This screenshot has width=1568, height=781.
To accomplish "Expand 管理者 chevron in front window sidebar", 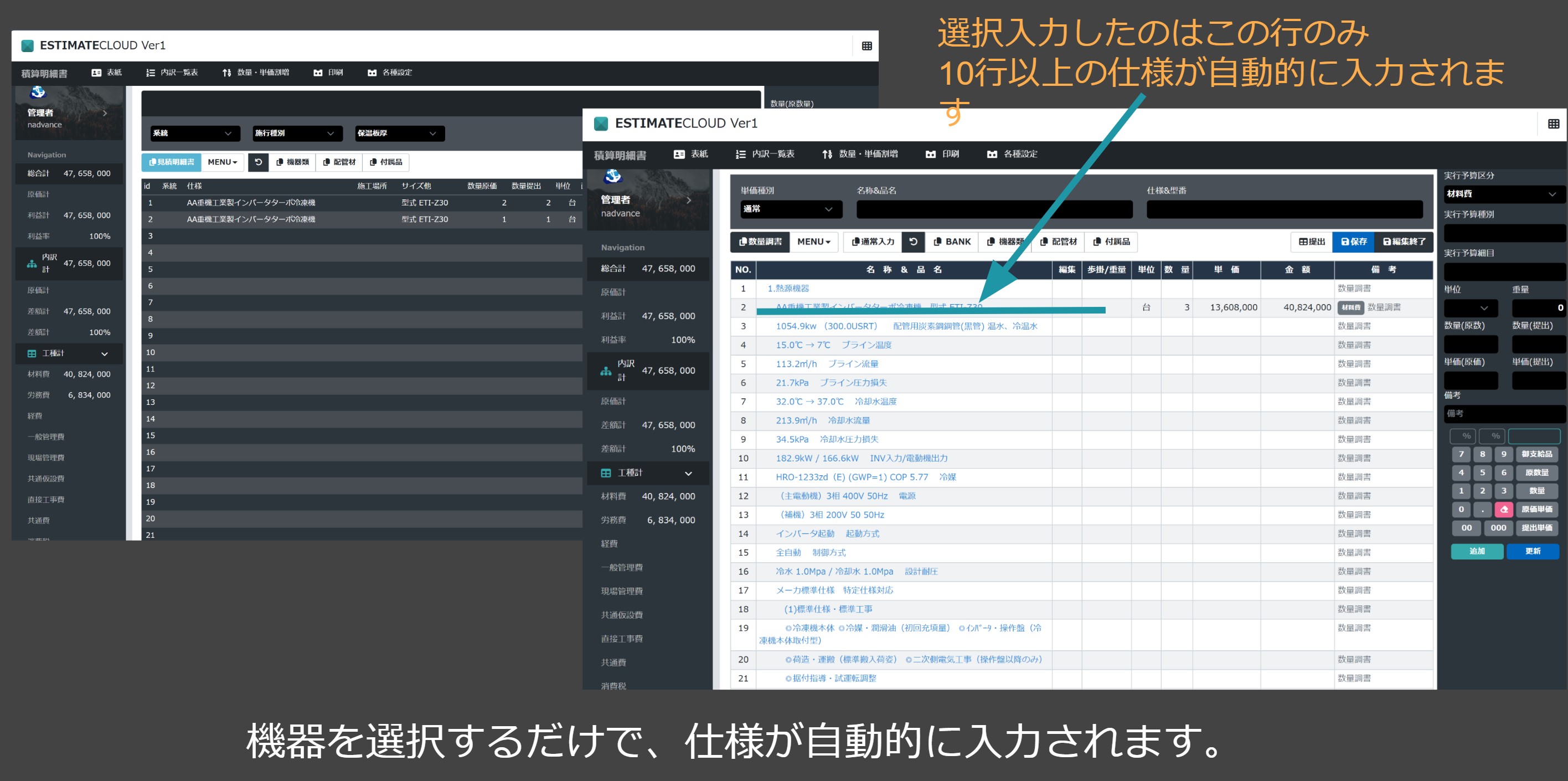I will click(x=688, y=199).
